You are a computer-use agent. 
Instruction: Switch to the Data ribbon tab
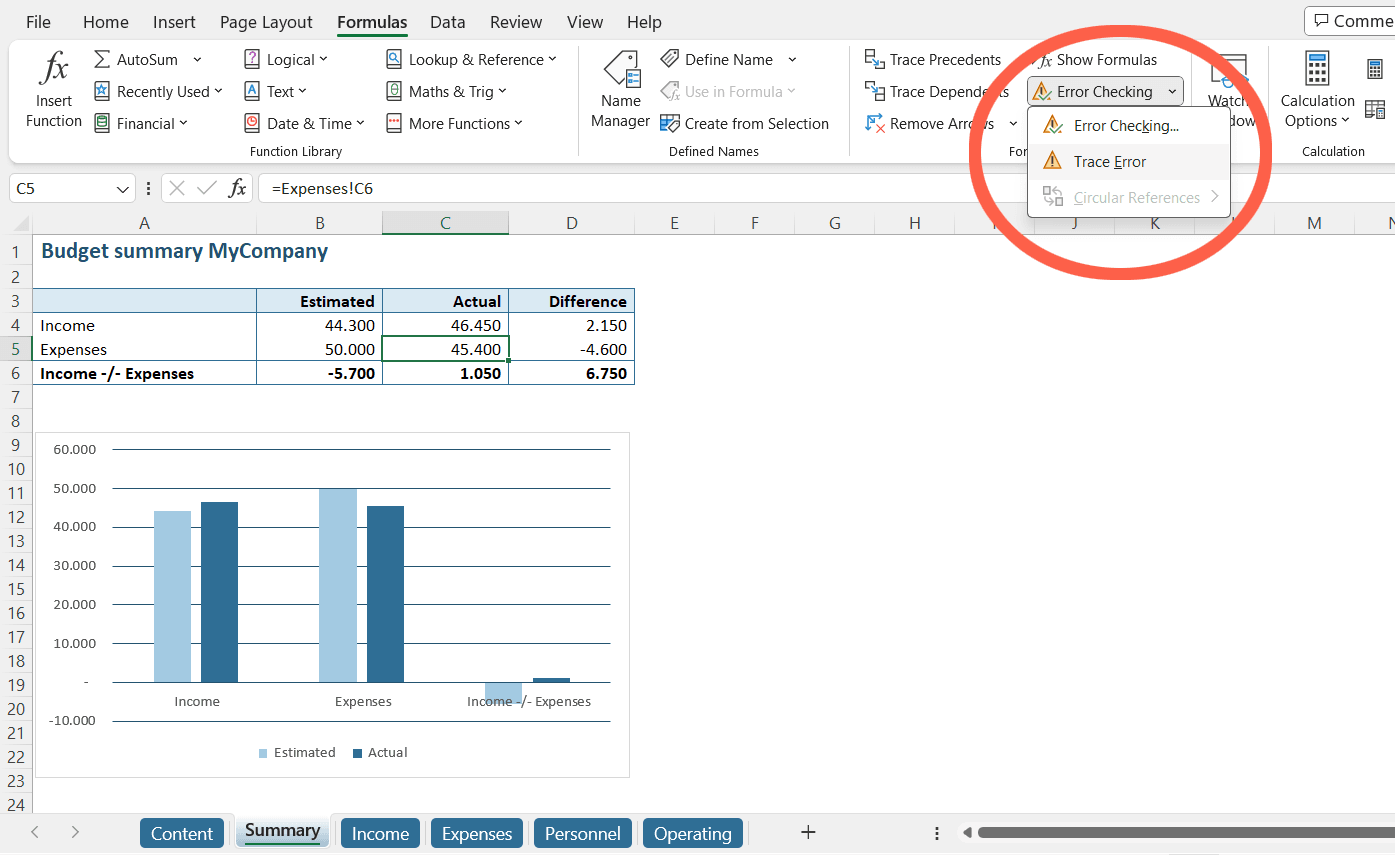447,22
